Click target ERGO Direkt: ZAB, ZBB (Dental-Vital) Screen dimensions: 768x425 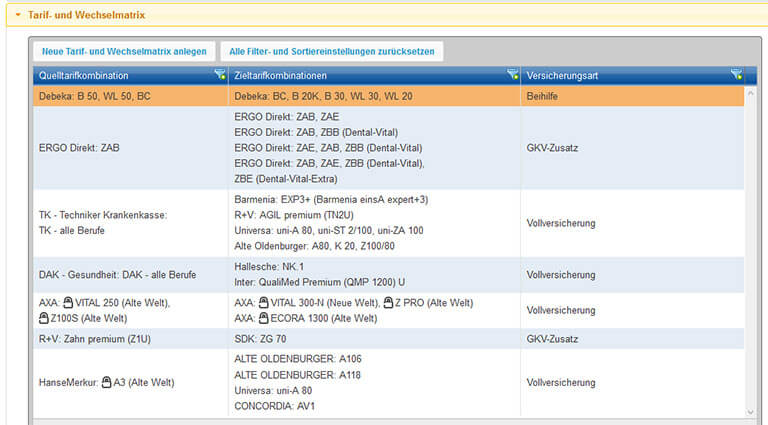tap(316, 132)
